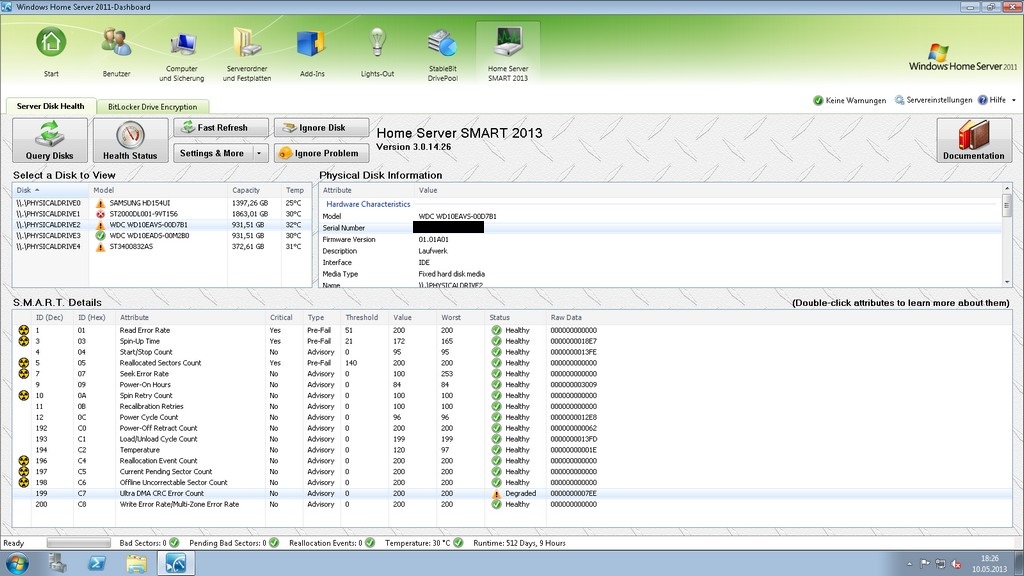Click the Fast Refresh button

tap(221, 127)
